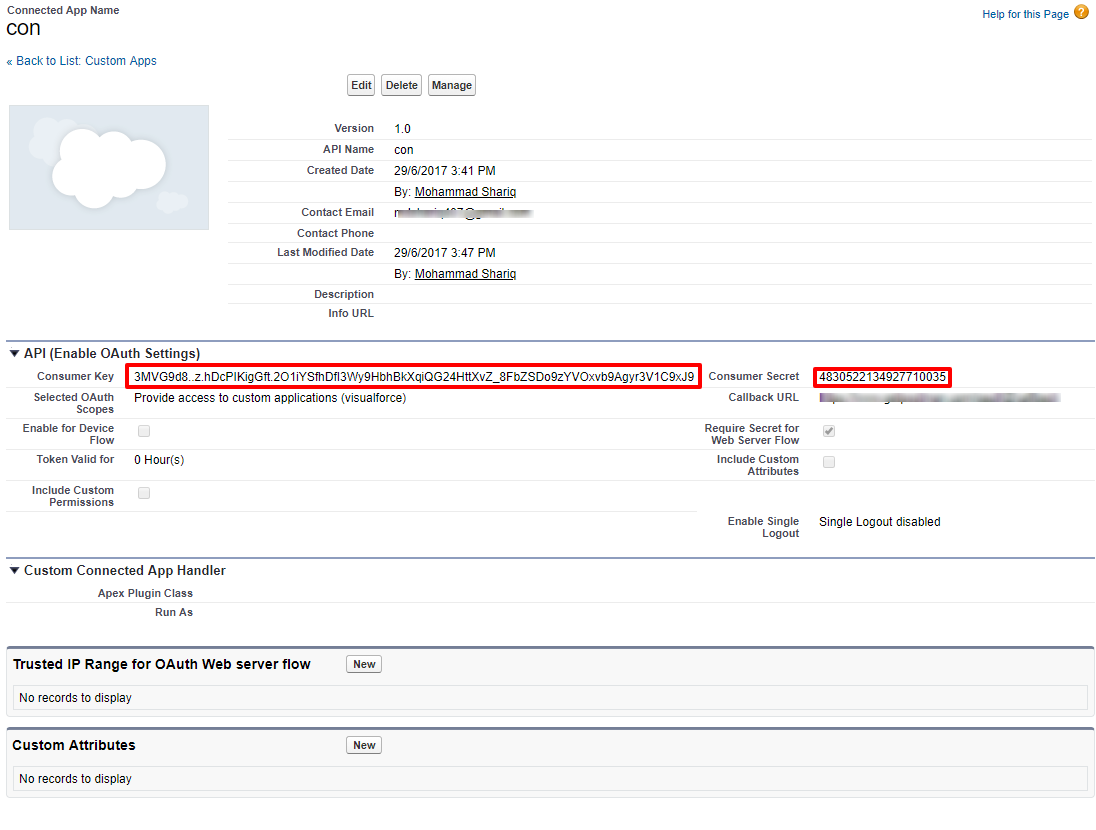Toggle Include Custom Attributes checkbox
The image size is (1096, 830).
829,462
